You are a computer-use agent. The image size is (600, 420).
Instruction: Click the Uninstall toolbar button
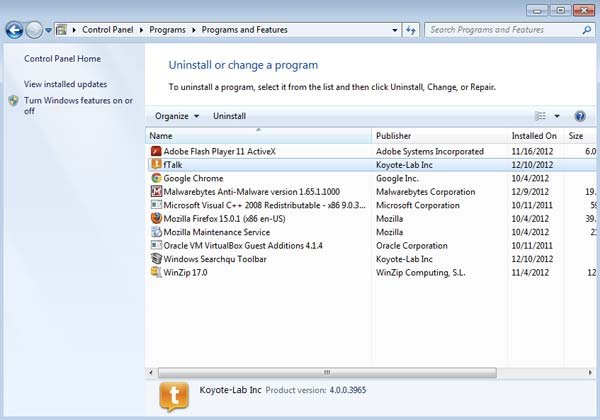click(230, 116)
